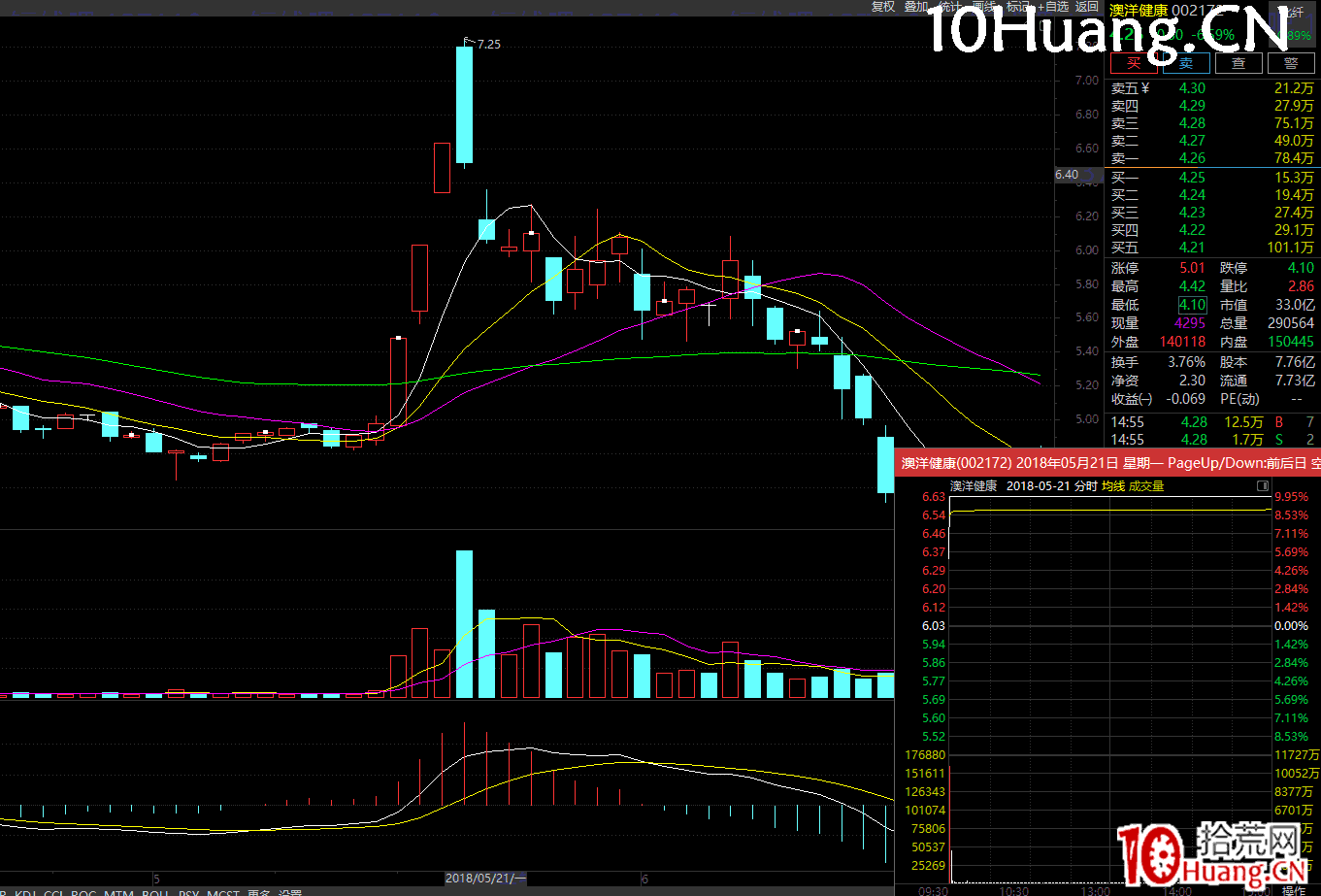Click the blue 卖 (sell) button
This screenshot has height=896, width=1321.
(x=1186, y=63)
